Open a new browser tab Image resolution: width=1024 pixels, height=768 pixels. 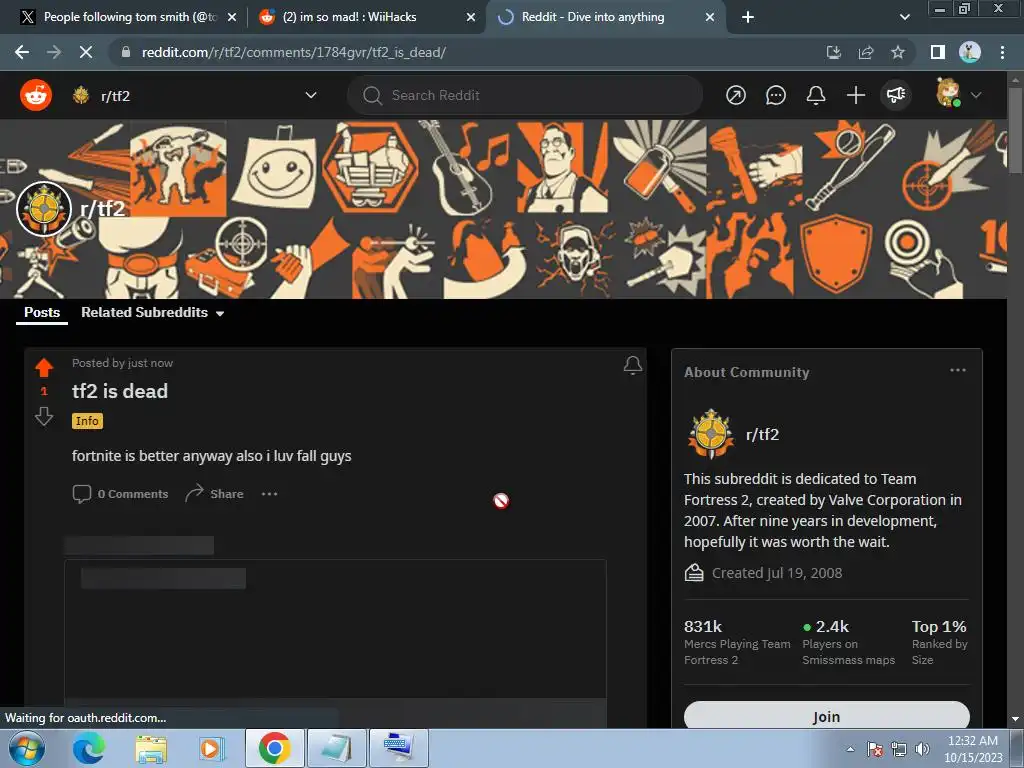(x=748, y=17)
